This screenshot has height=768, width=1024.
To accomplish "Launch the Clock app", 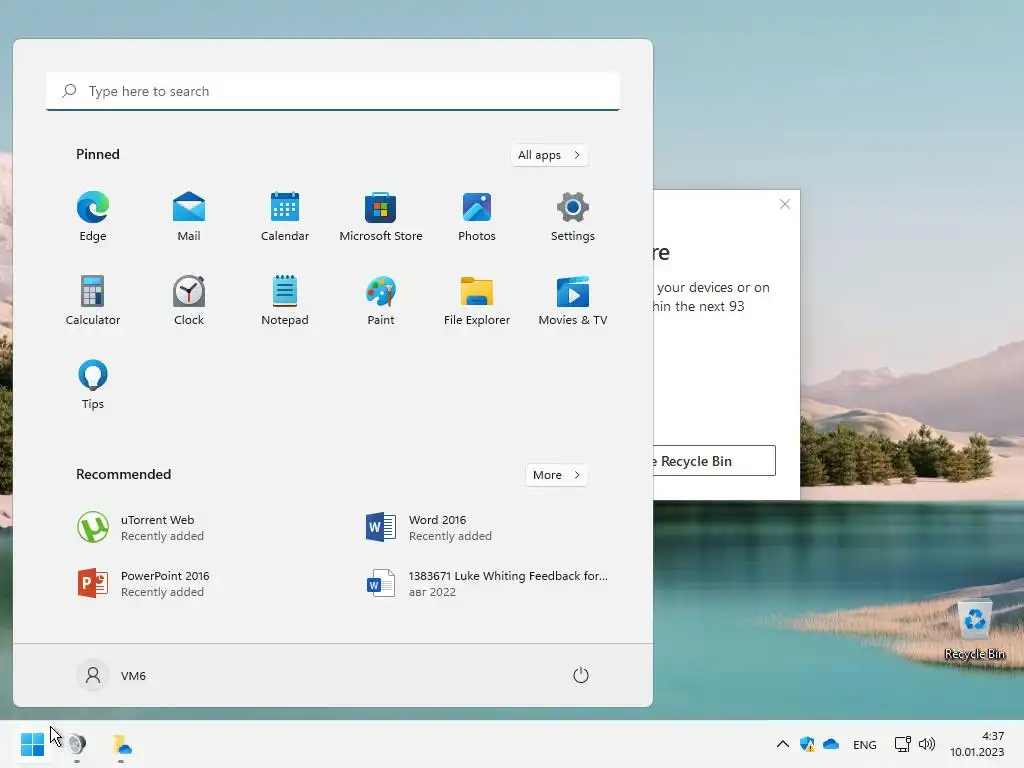I will tap(189, 300).
